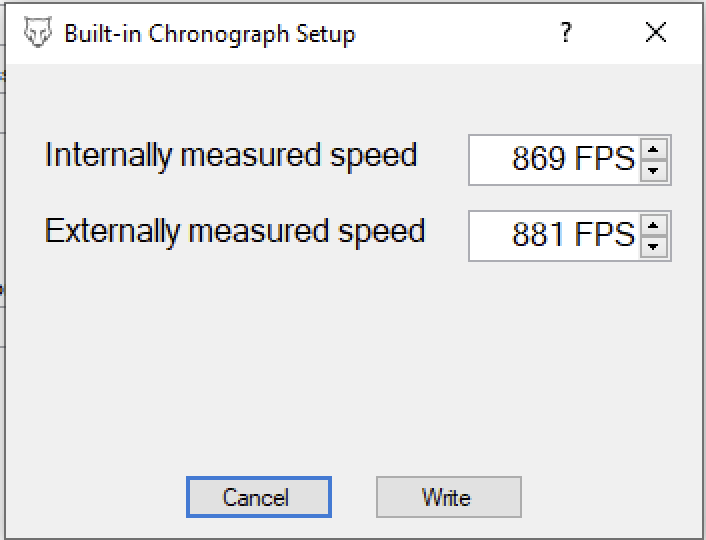Screen dimensions: 706x540
Task: Decrease the externally measured speed value
Action: pos(654,247)
